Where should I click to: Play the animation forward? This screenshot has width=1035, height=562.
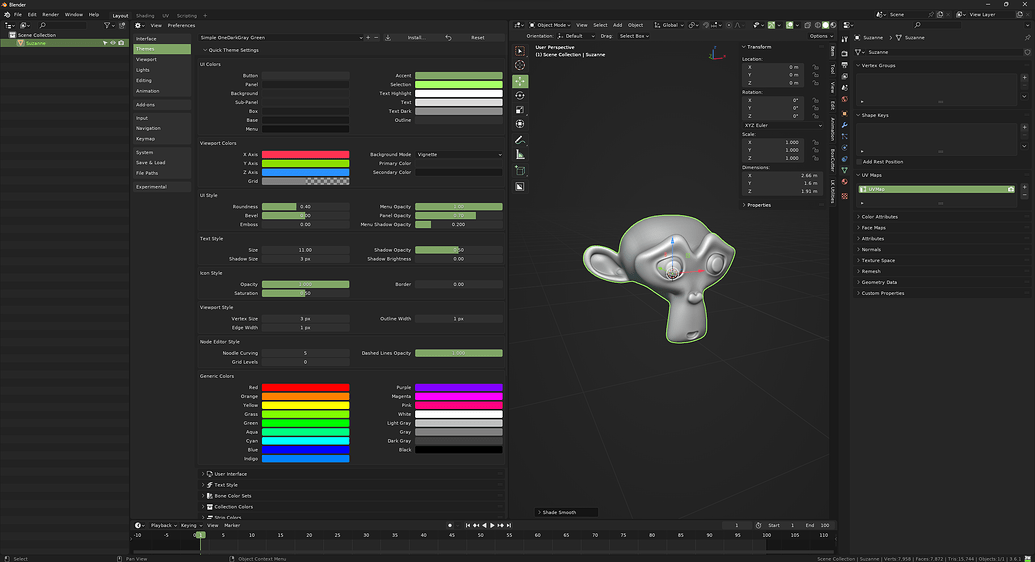492,526
